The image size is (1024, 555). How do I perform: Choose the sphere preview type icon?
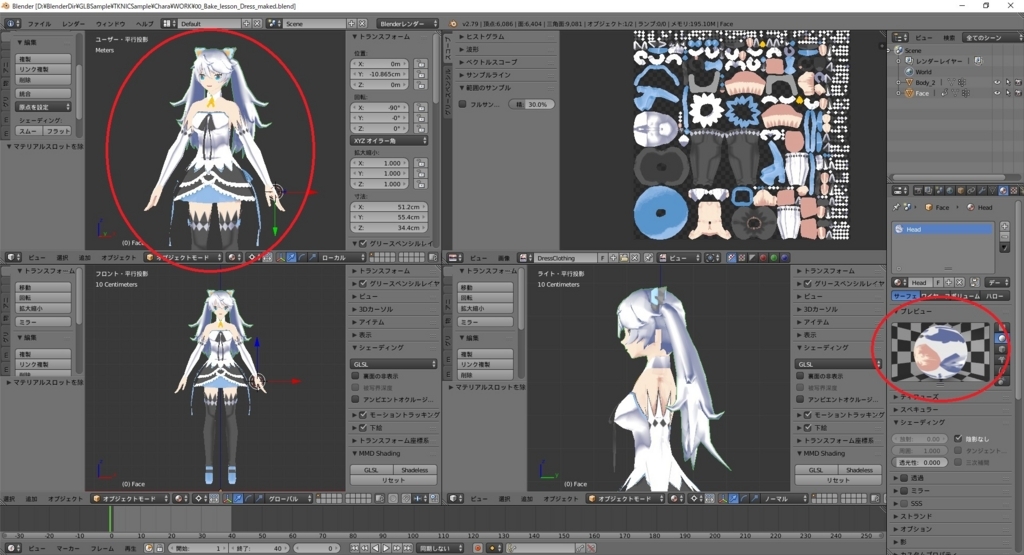1002,338
